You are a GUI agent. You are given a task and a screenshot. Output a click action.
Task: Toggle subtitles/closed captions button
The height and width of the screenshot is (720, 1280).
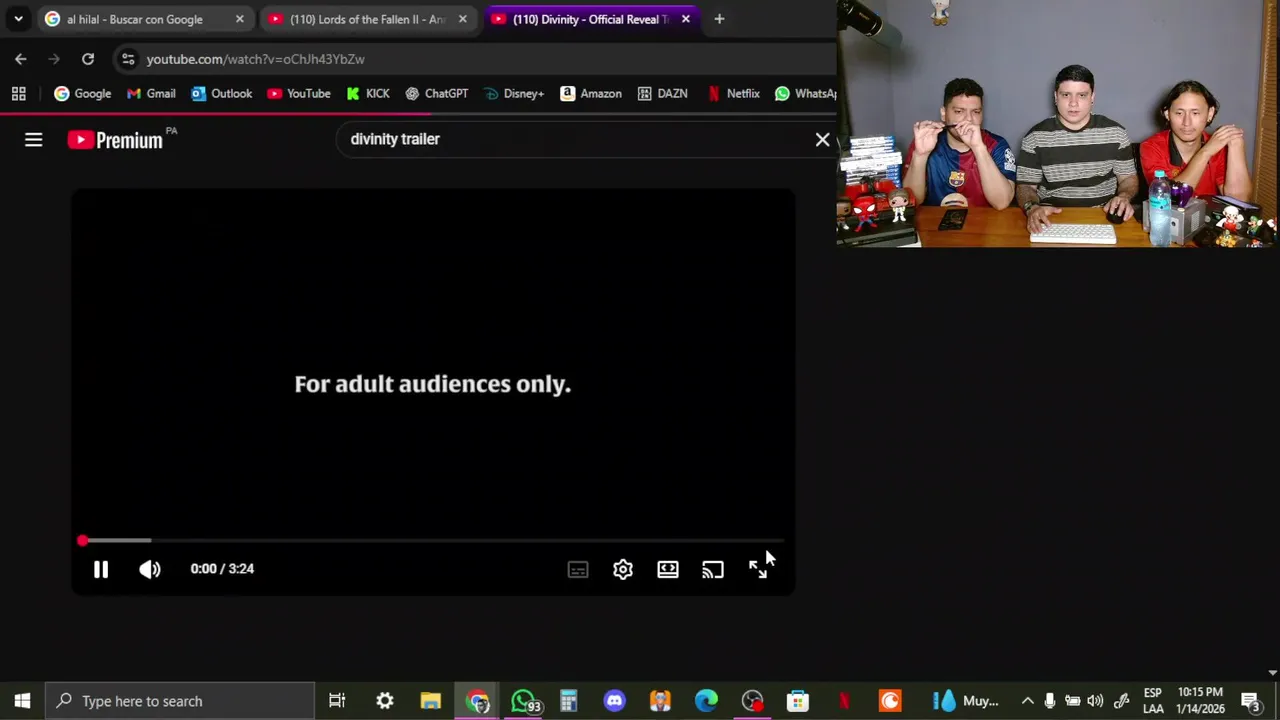tap(578, 569)
